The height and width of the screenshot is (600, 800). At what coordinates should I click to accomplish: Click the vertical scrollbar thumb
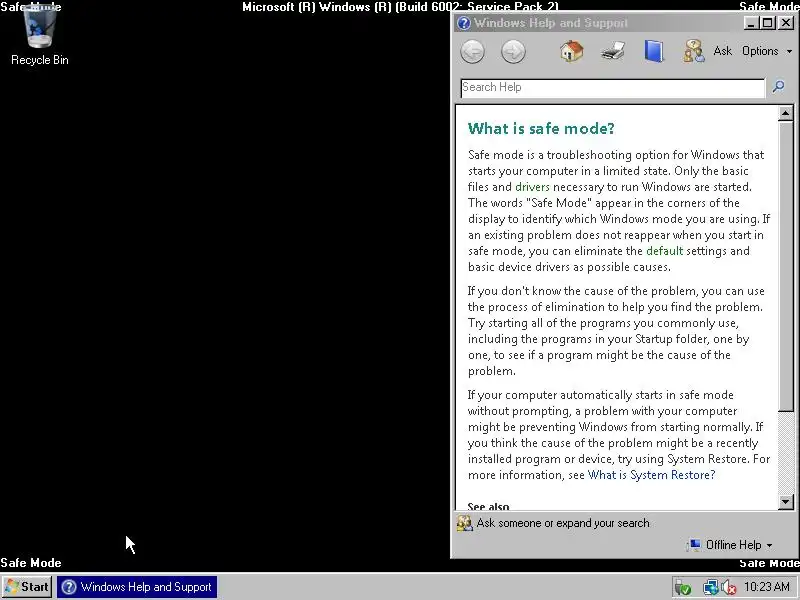[786, 266]
